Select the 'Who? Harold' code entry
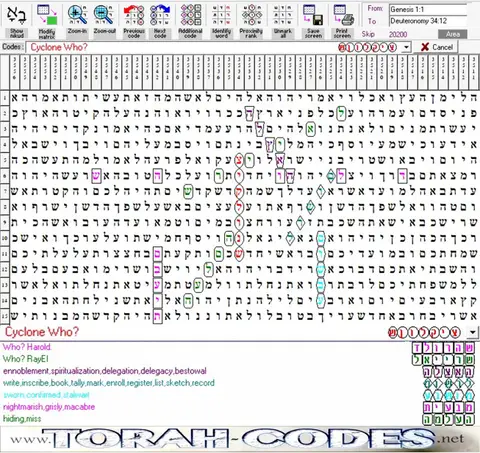Screen dimensions: 480x453 (x=27, y=347)
